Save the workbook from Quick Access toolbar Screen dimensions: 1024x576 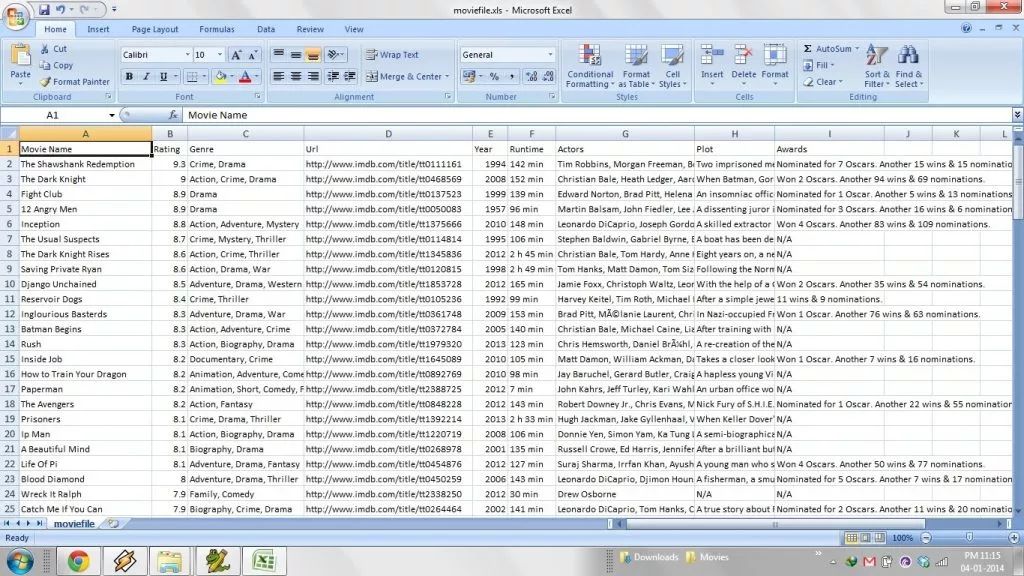tap(44, 10)
